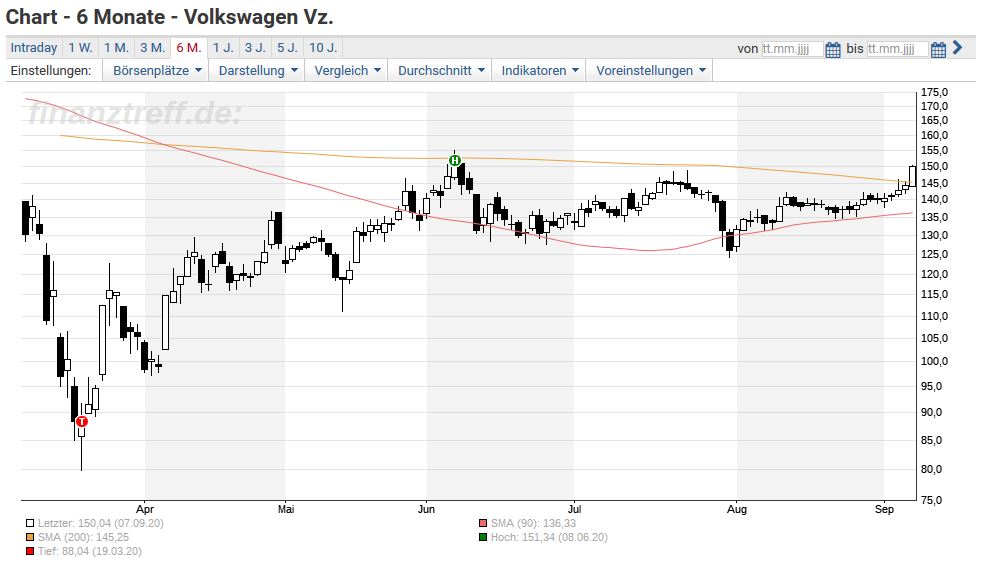Click 'Hoch: 151,34 (08.06.20)' legend text
Screen dimensions: 985x564
click(x=549, y=537)
